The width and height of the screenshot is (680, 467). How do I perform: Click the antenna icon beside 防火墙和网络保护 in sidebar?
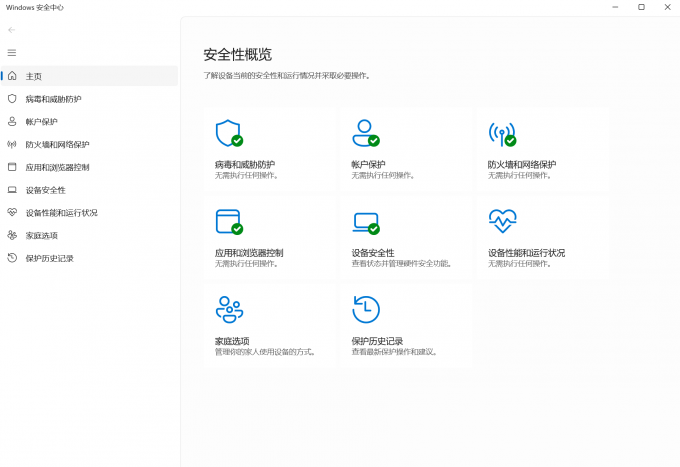click(12, 144)
